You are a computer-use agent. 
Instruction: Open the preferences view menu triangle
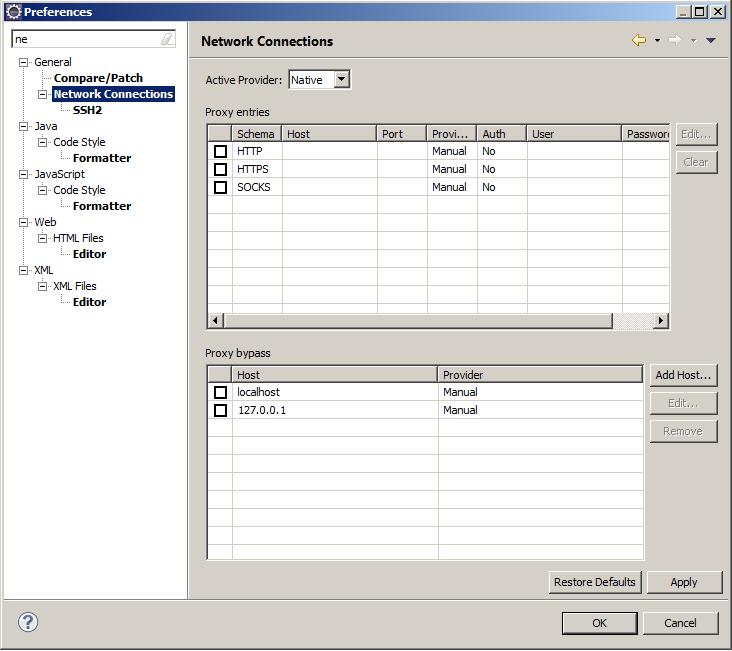(x=711, y=41)
